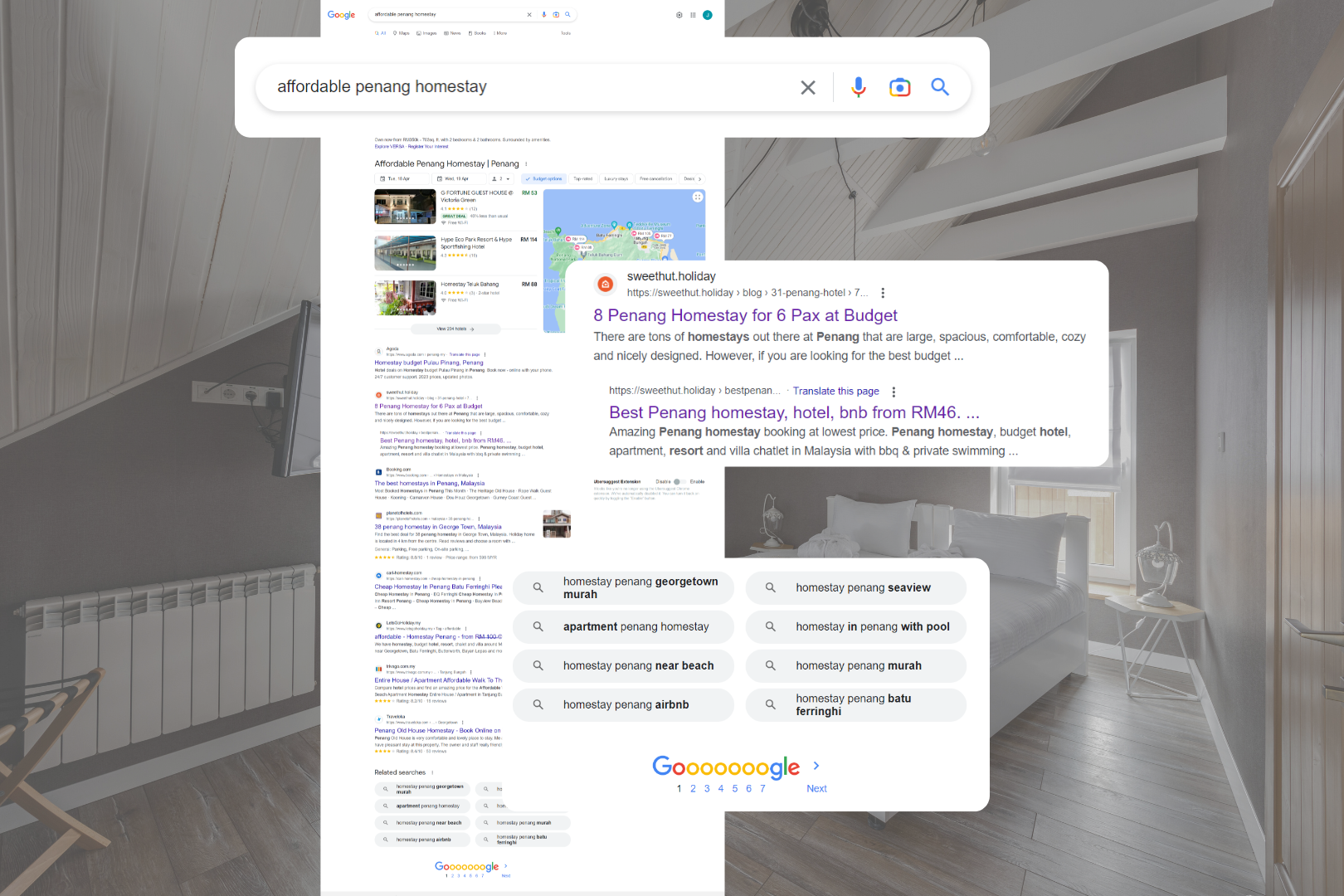Toggle the 'Budget options' filter chip

click(x=544, y=178)
